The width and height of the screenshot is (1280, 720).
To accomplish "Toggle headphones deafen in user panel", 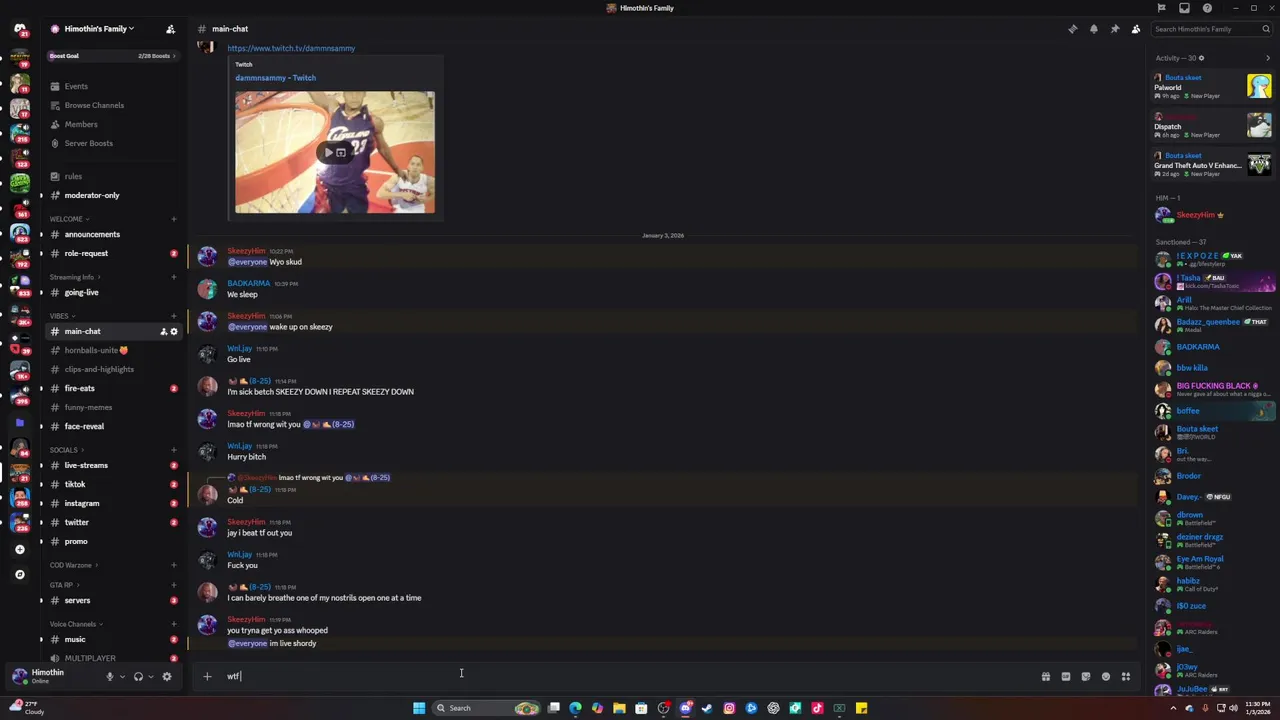I will coord(138,677).
